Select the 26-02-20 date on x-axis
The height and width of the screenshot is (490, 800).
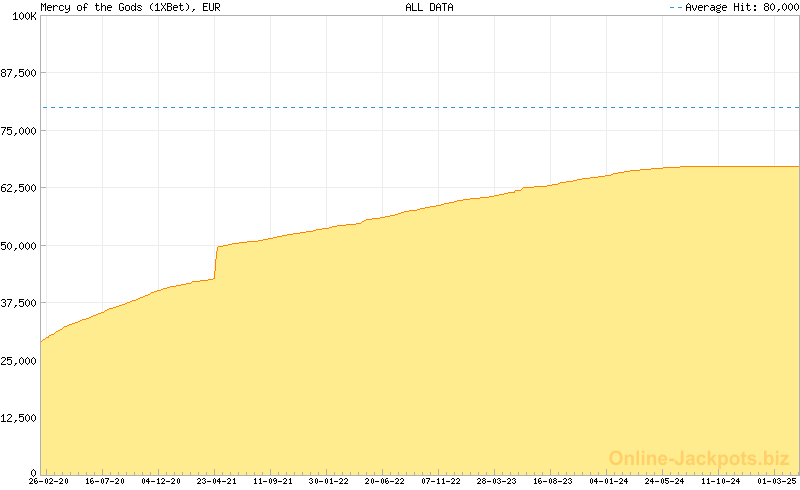click(48, 481)
